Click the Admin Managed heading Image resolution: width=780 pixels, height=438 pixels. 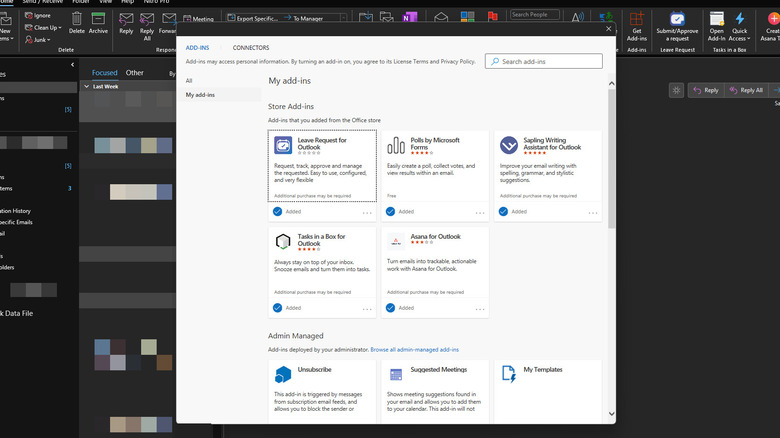point(295,336)
